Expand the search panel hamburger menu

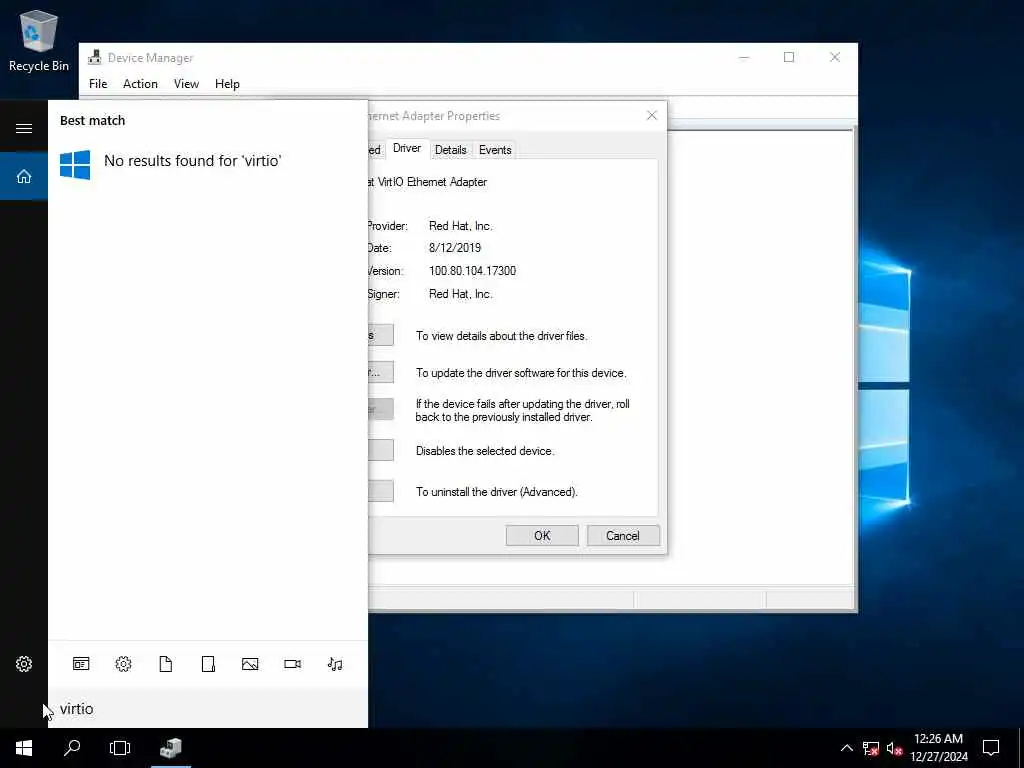24,128
